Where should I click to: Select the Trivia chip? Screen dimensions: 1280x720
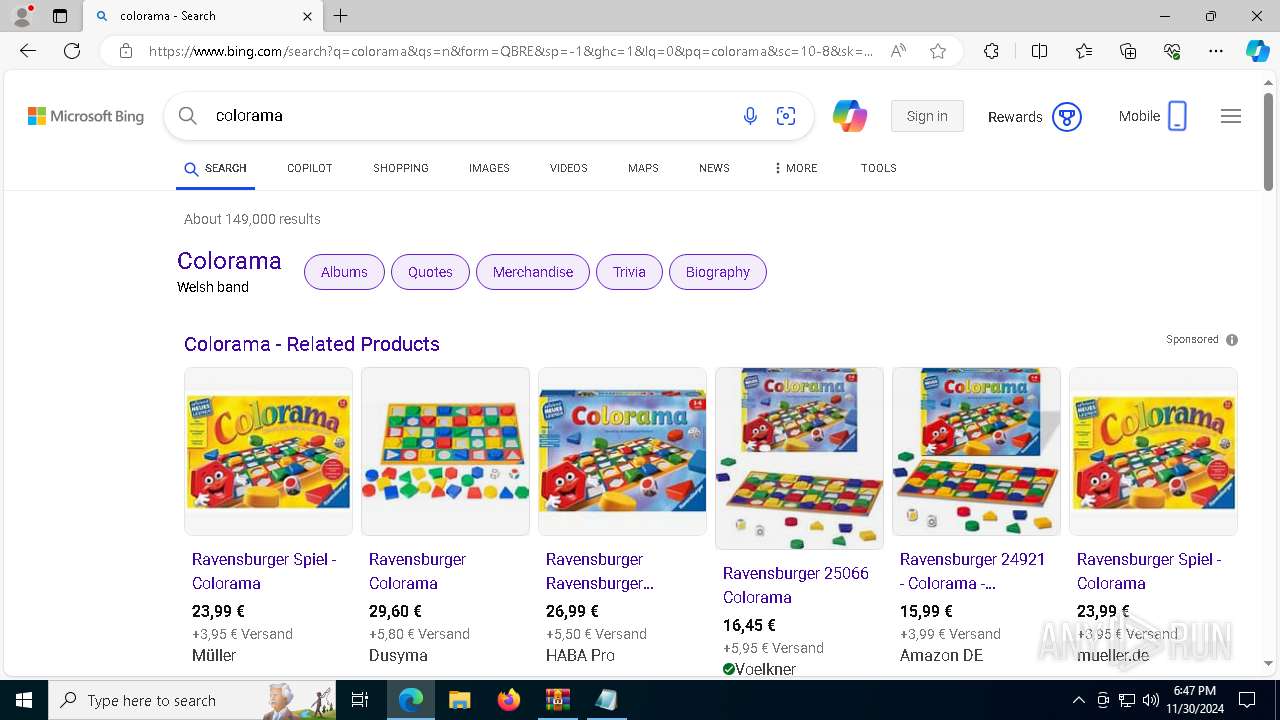click(x=629, y=272)
